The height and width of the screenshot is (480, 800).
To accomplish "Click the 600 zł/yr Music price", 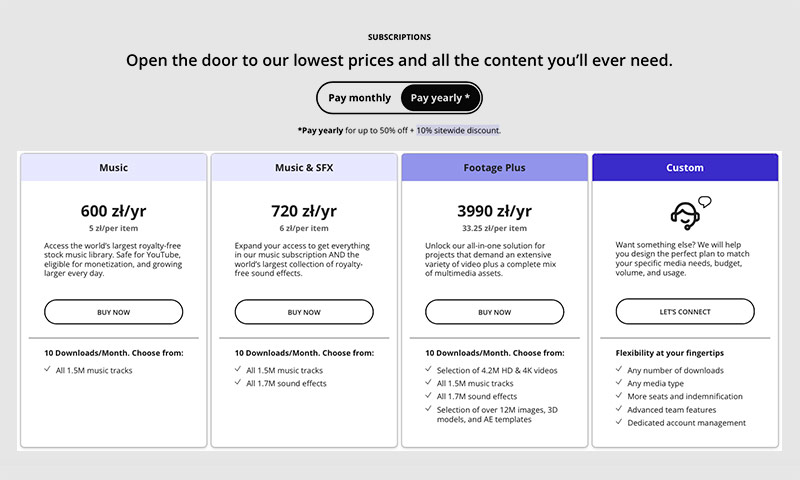I will tap(114, 211).
